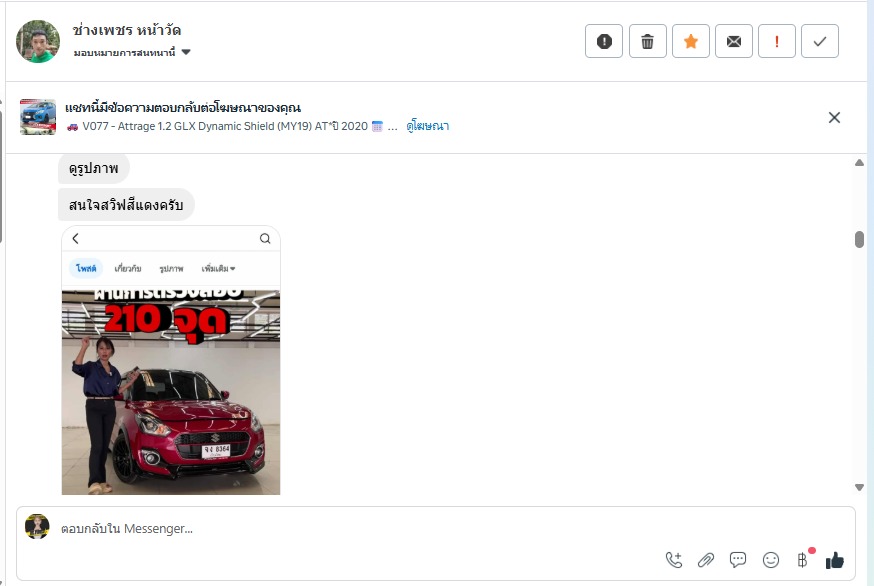Viewport: 874px width, 586px height.
Task: Mark conversation as unread with envelope icon
Action: [x=734, y=41]
